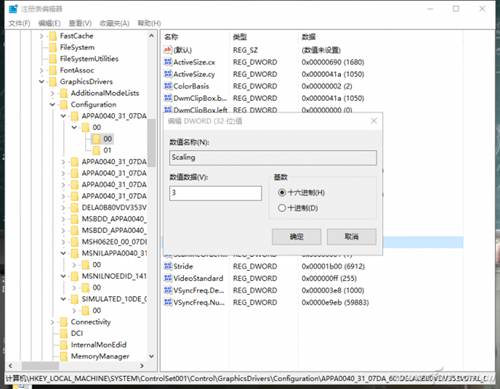
Task: Select the (默认) string value icon
Action: coord(168,50)
